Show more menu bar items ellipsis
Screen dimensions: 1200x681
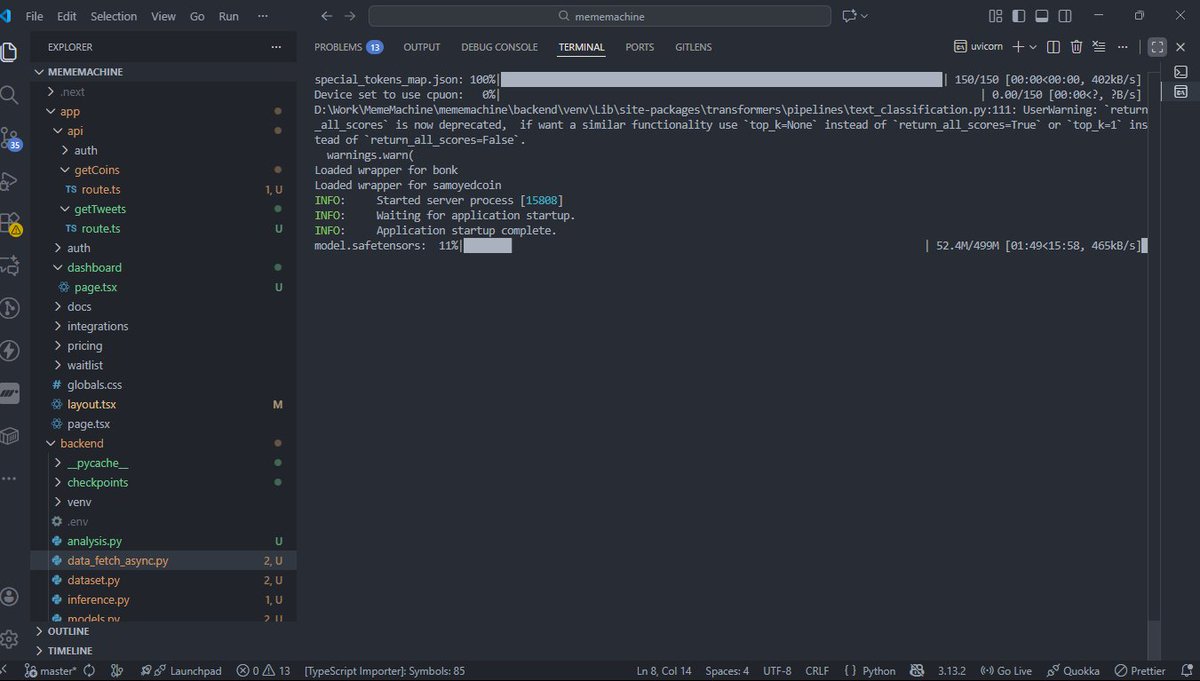click(263, 16)
